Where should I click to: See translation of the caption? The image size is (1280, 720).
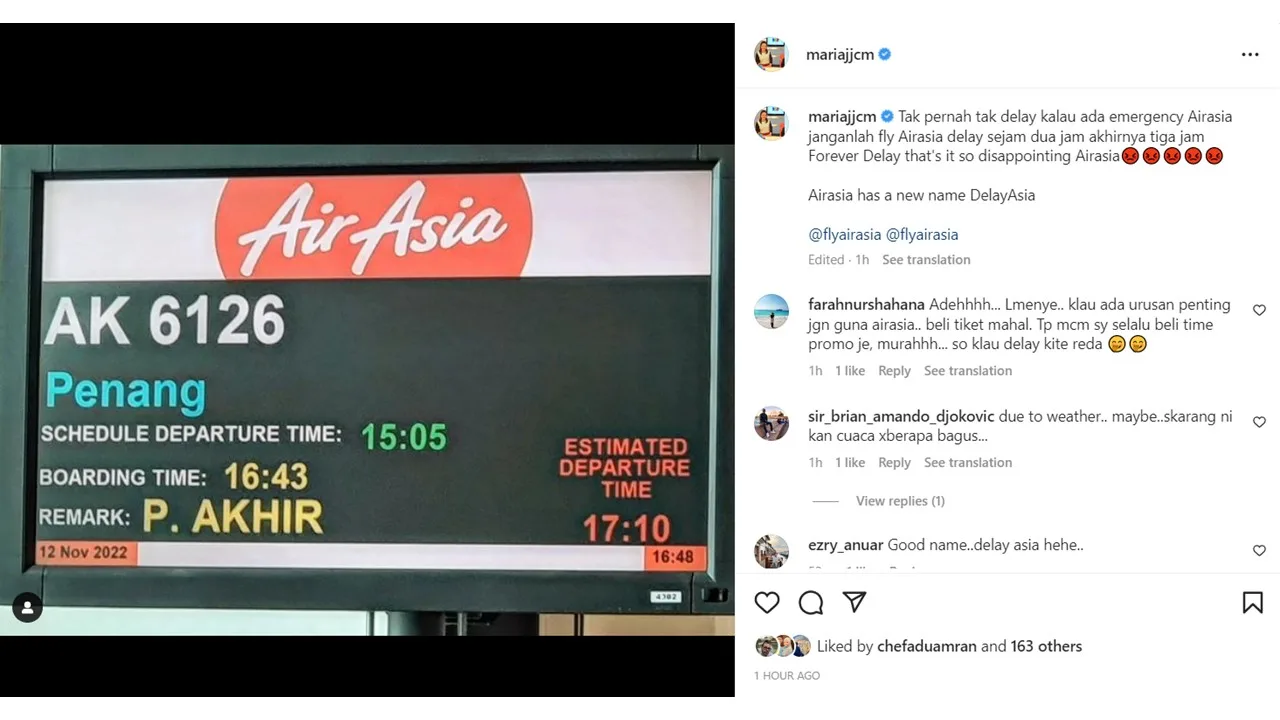coord(926,260)
